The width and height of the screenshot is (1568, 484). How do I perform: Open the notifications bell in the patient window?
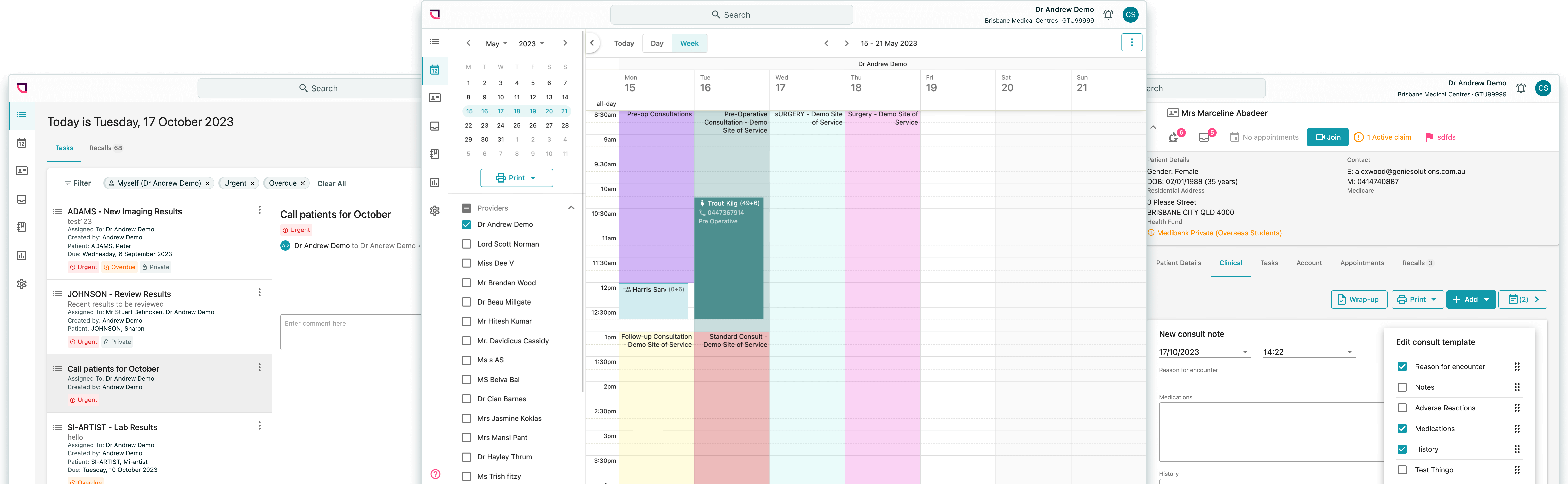point(1521,88)
